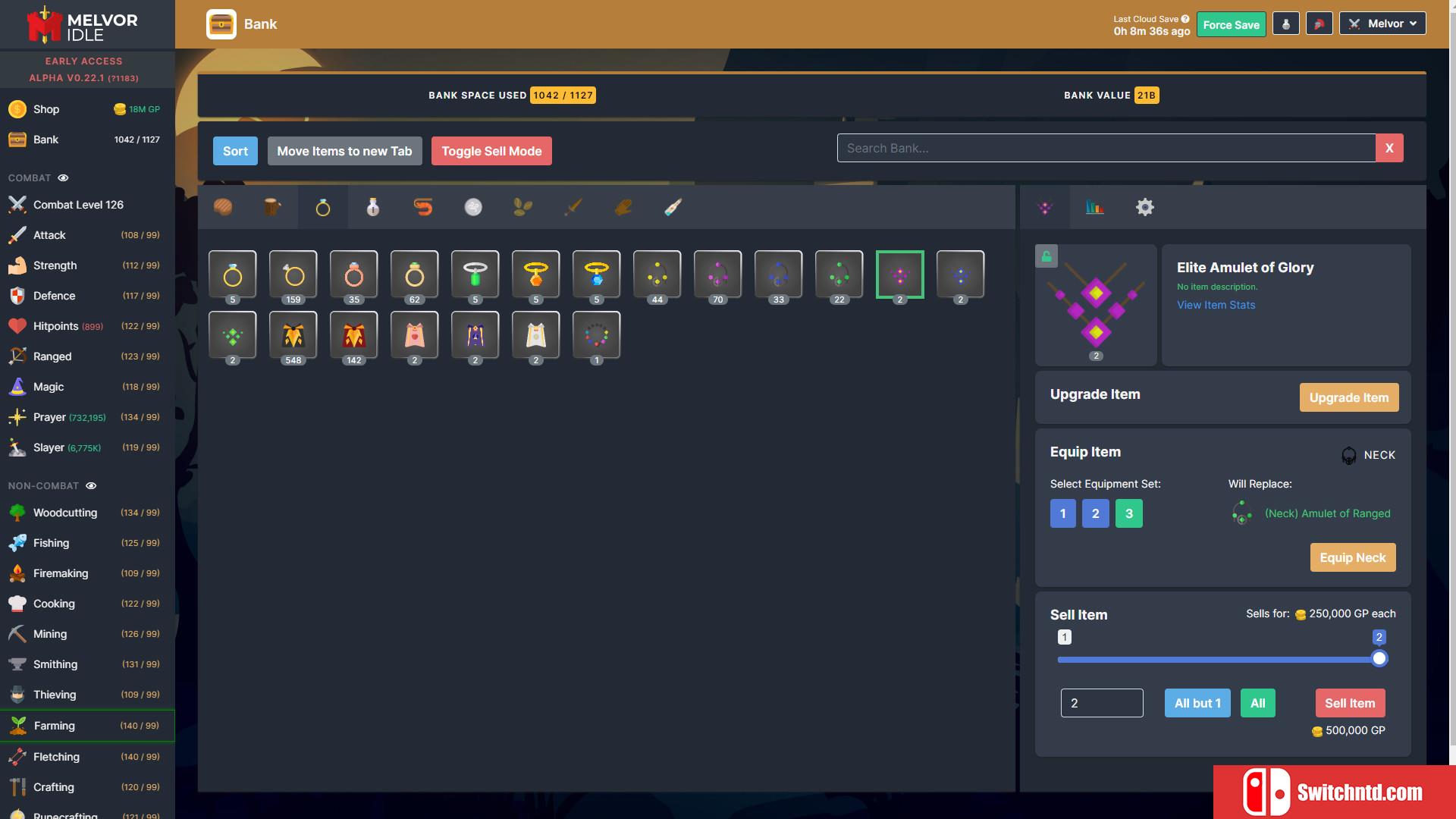The image size is (1456, 819).
Task: Select the red cape with quantity 142
Action: tap(354, 335)
